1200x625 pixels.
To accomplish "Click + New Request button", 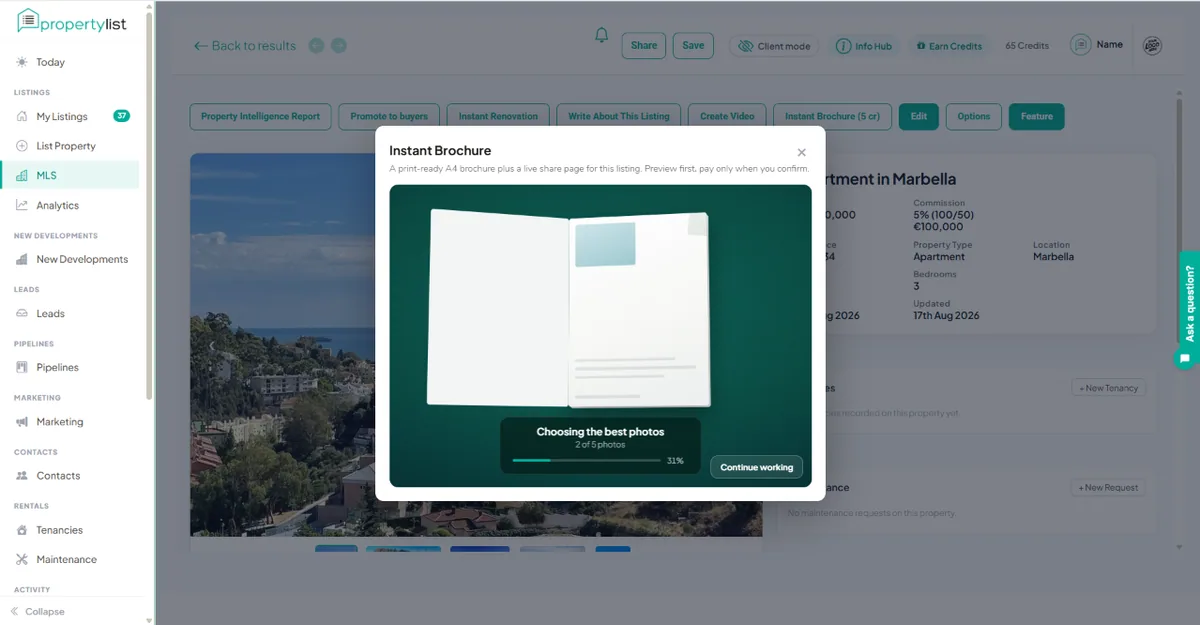I will 1109,487.
